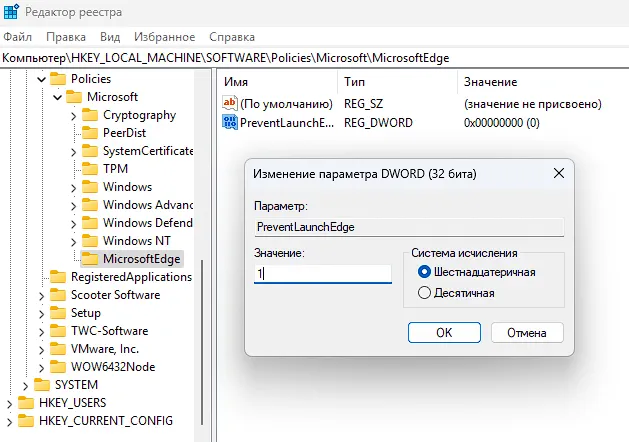Expand the HKEY_CURRENT_CONFIG hive
This screenshot has height=442, width=629.
tap(9, 422)
